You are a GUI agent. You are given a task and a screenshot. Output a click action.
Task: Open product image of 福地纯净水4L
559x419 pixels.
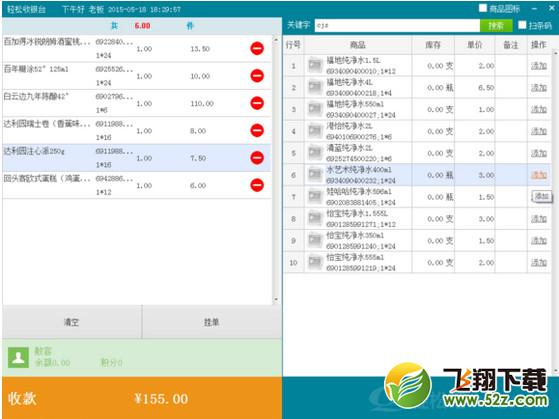(x=315, y=87)
